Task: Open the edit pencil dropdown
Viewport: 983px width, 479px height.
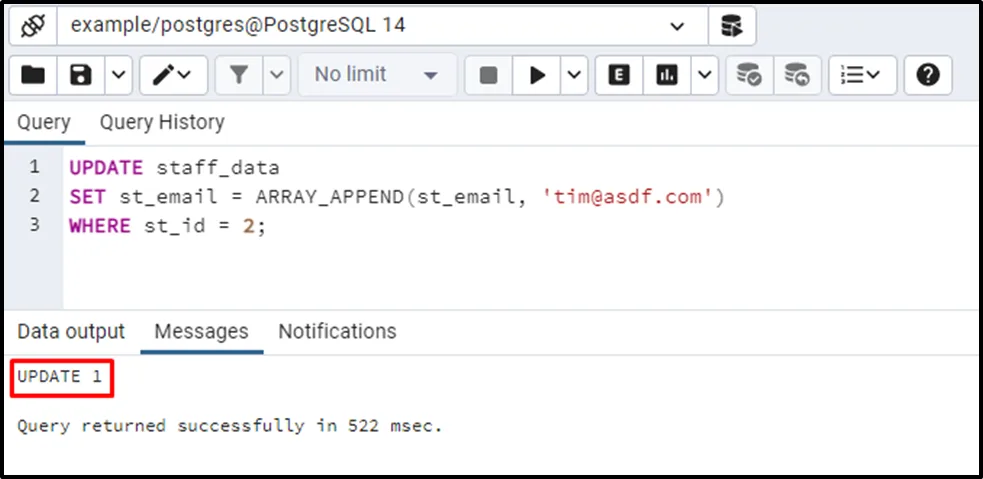Action: click(173, 75)
